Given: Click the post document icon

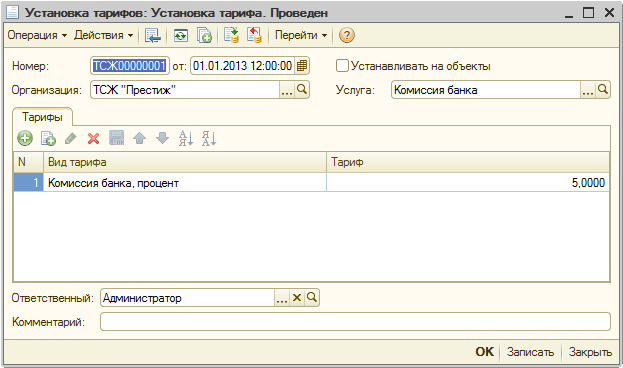Looking at the screenshot, I should (231, 35).
